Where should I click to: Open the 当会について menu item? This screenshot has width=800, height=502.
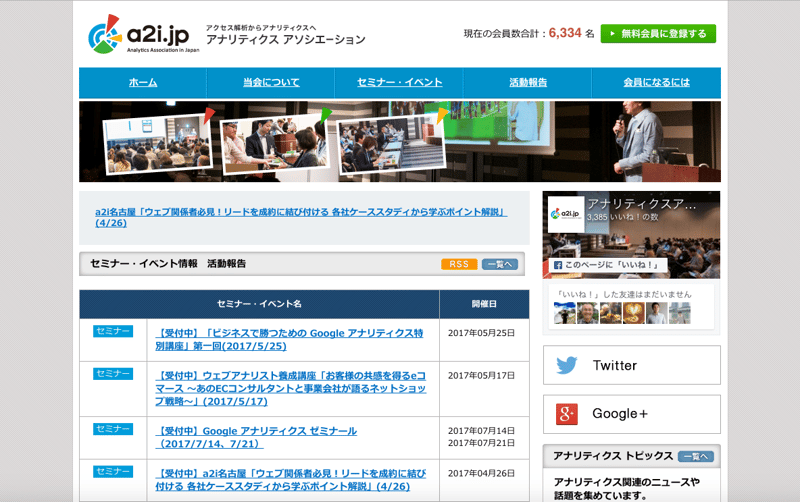[x=271, y=83]
